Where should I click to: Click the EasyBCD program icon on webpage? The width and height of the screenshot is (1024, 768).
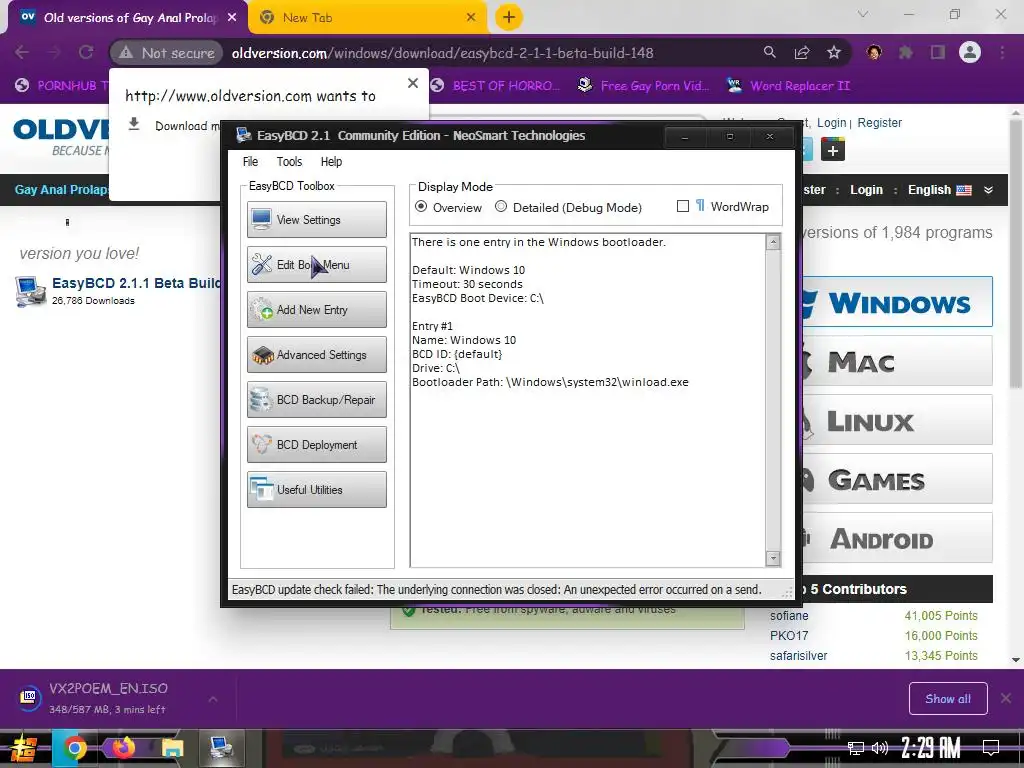(x=30, y=291)
